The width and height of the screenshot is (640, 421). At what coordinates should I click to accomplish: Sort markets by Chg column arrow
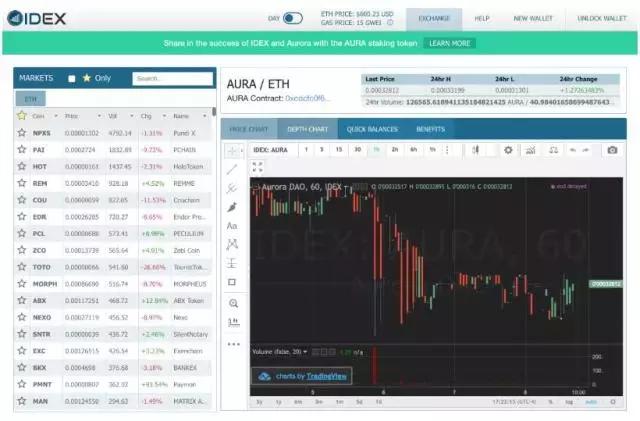164,116
